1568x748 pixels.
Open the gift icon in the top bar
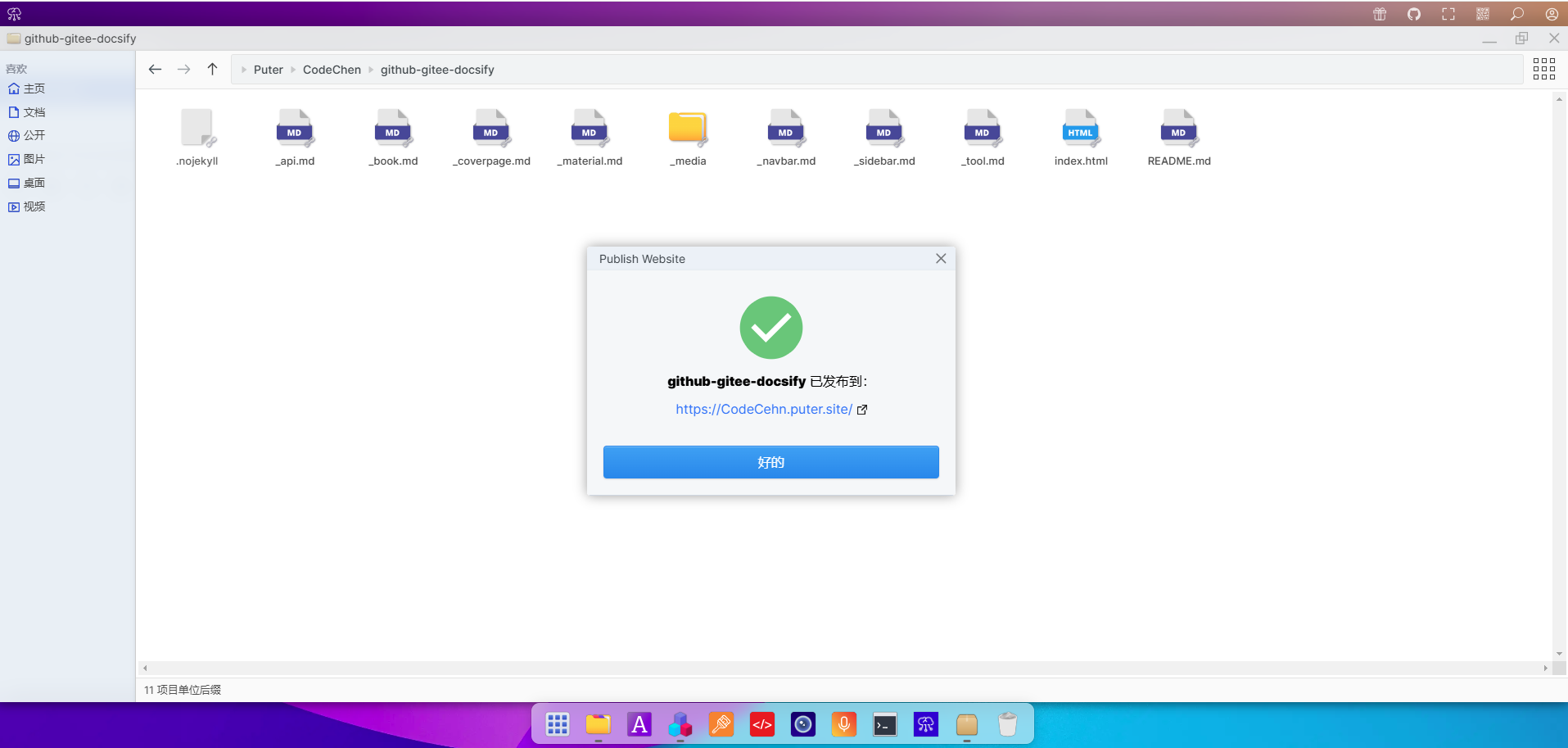(x=1380, y=14)
